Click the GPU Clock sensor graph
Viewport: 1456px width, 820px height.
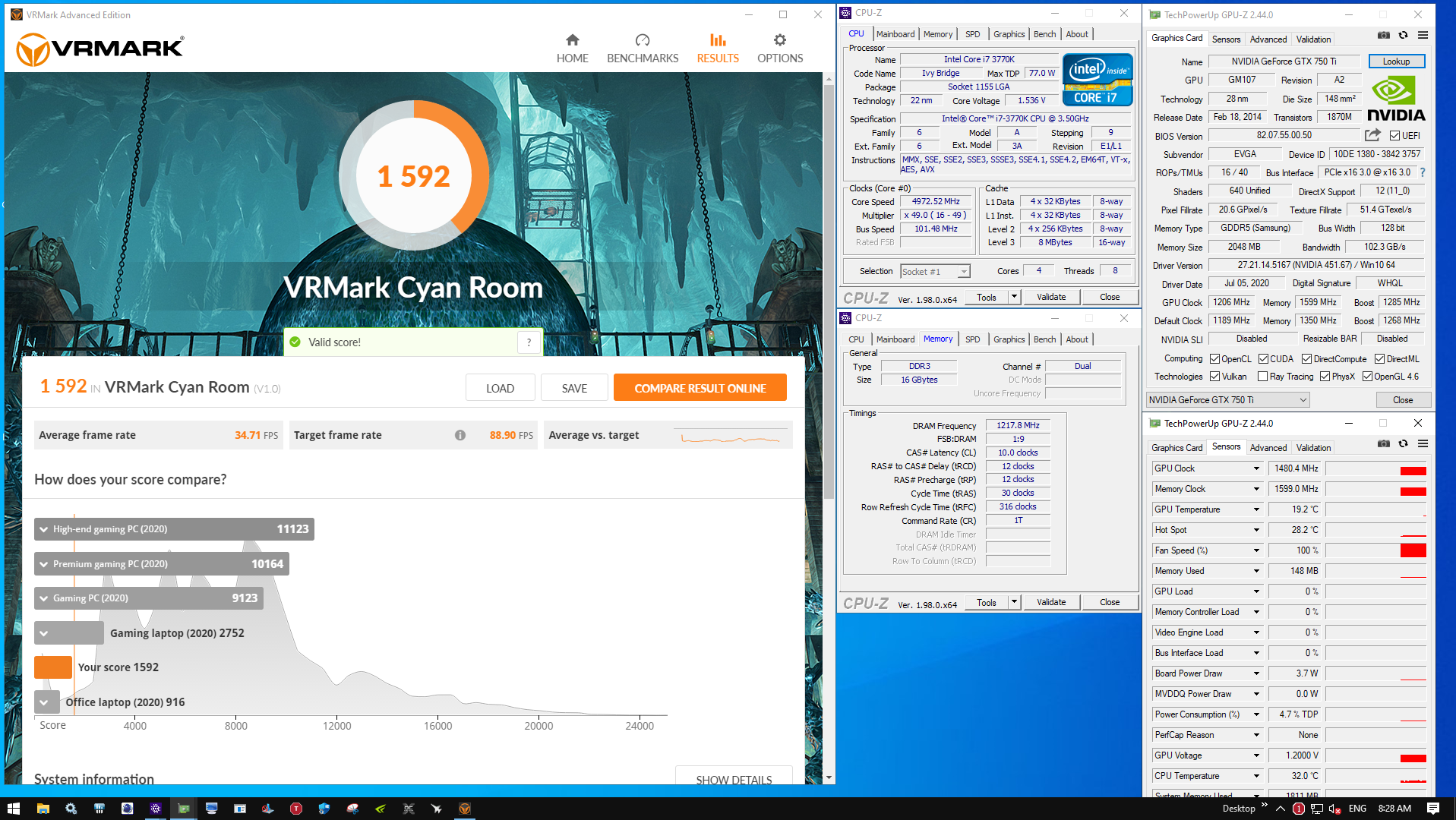[x=1375, y=468]
